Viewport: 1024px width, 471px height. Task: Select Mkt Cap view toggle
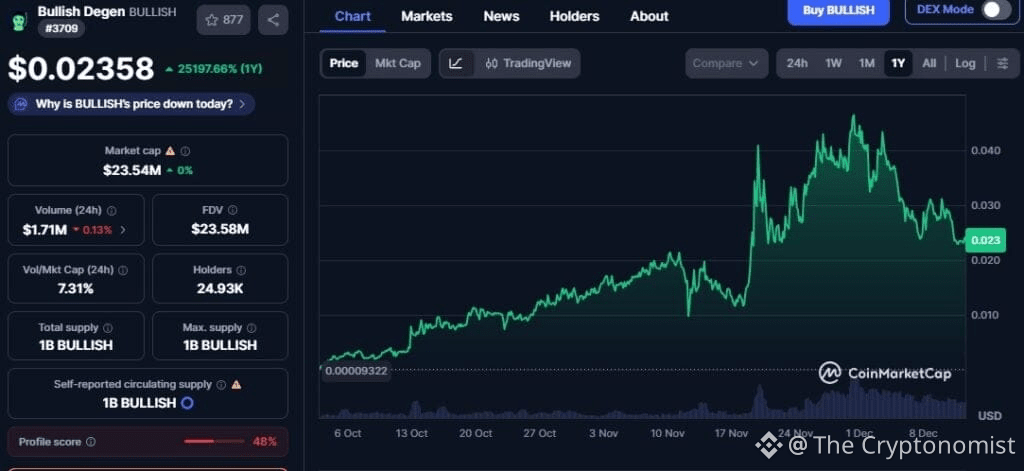[x=398, y=63]
